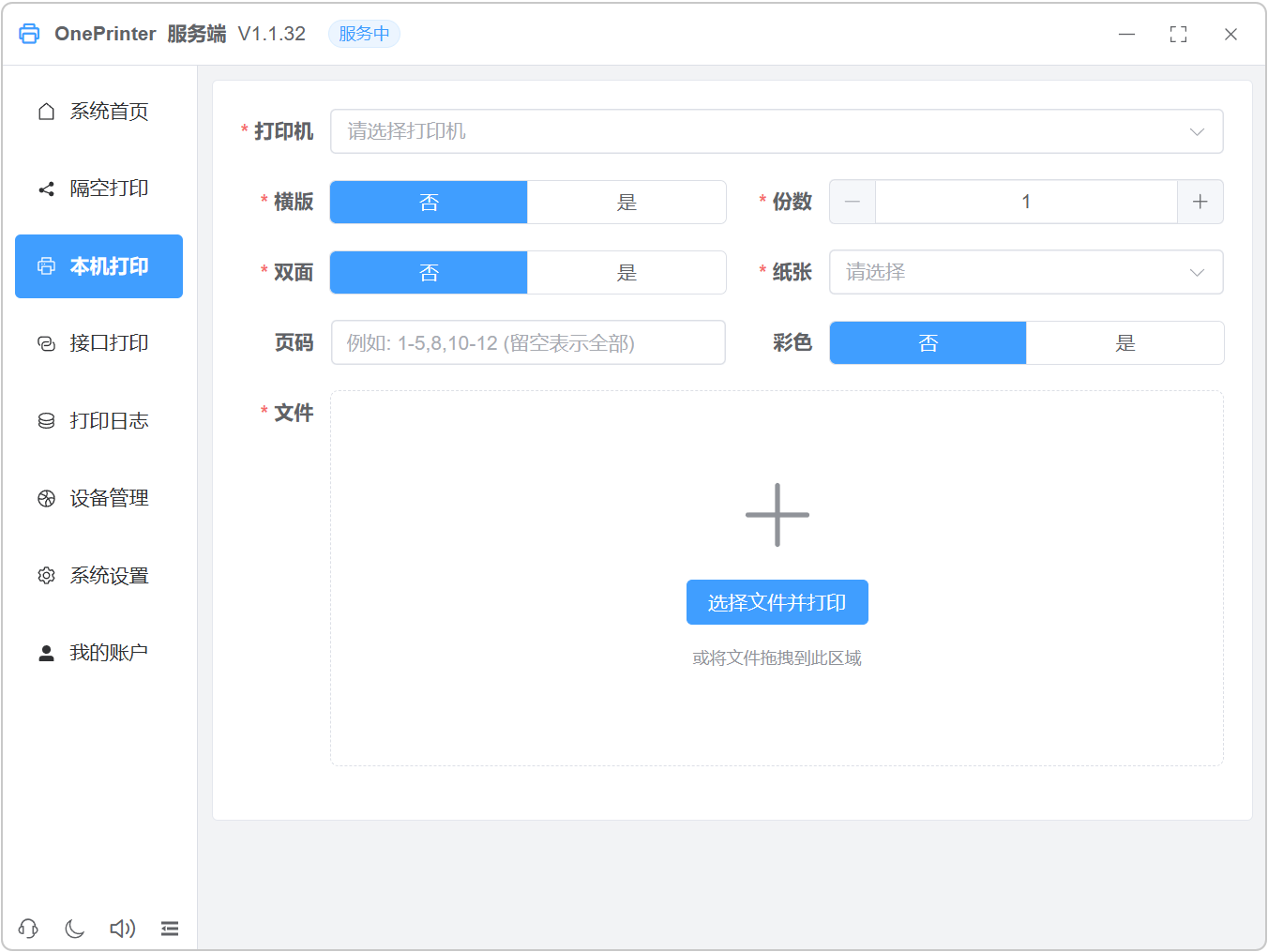The width and height of the screenshot is (1268, 952).
Task: Set 彩色 to 否
Action: click(x=928, y=343)
